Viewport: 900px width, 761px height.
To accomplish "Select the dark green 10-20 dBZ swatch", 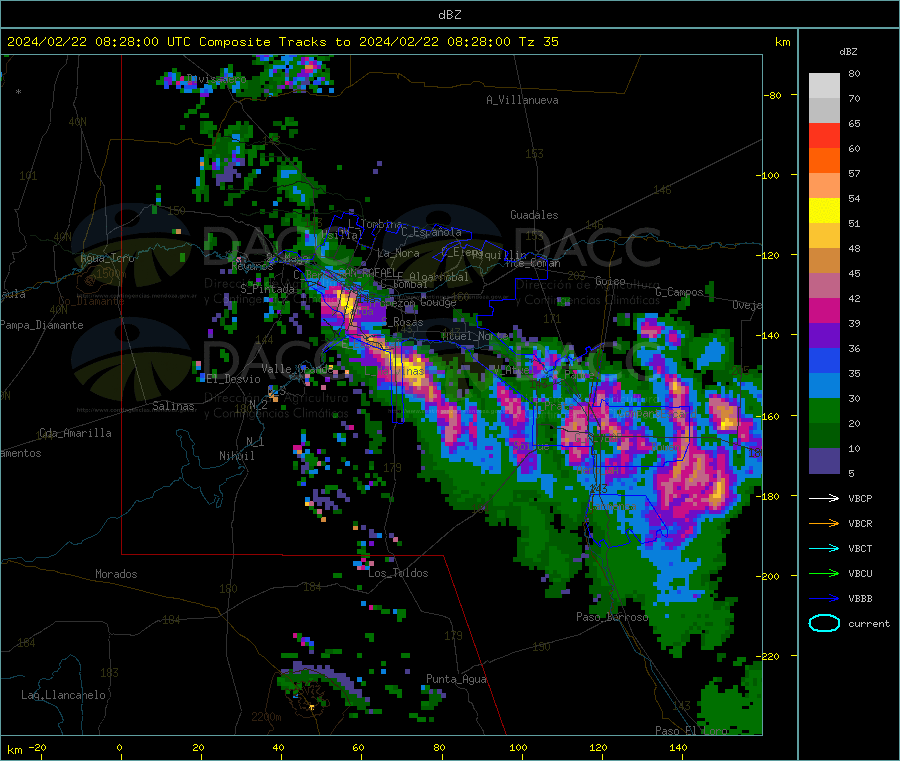I will point(824,436).
